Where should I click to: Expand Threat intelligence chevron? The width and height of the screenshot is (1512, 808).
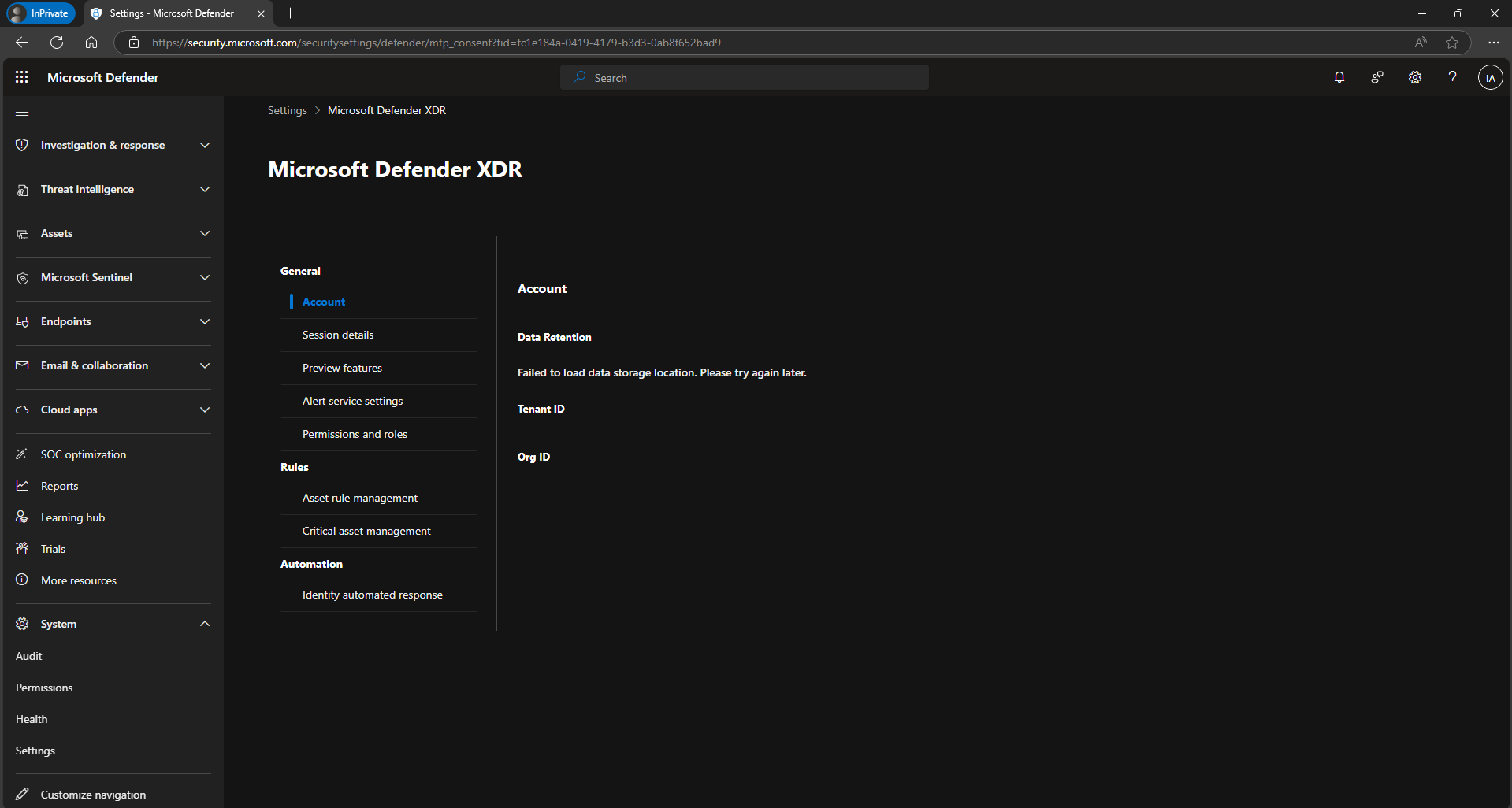[205, 189]
